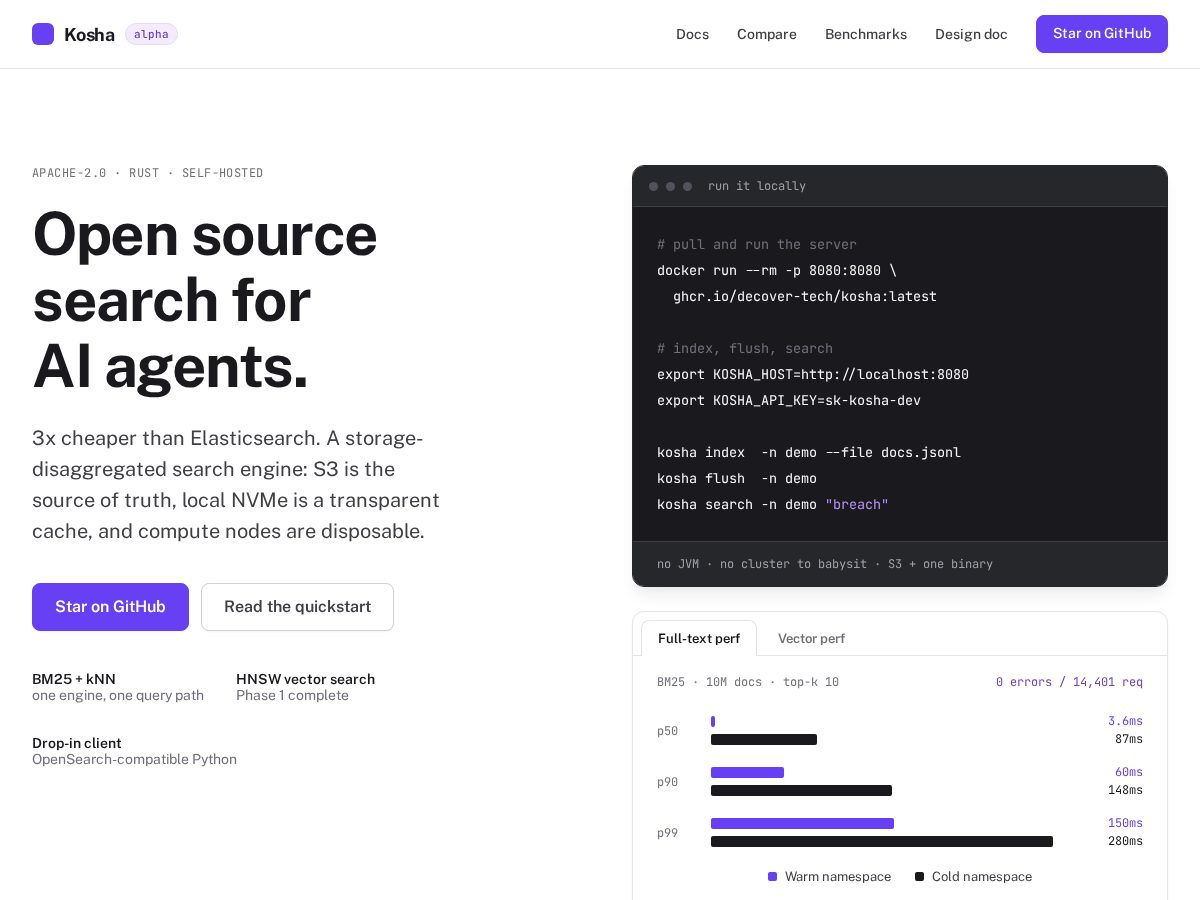This screenshot has width=1200, height=900.
Task: Click the '# index, flush, search' comment
Action: pos(745,349)
